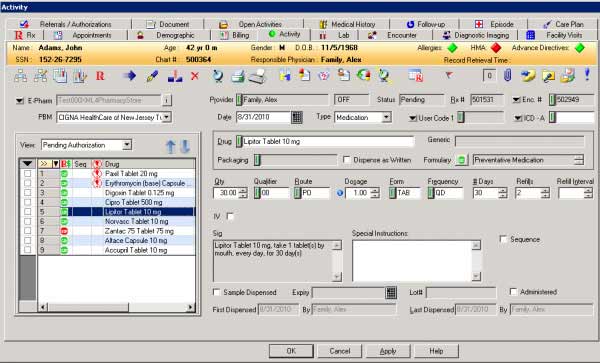600x363 pixels.
Task: Click the green Formulary status icon
Action: 462,160
